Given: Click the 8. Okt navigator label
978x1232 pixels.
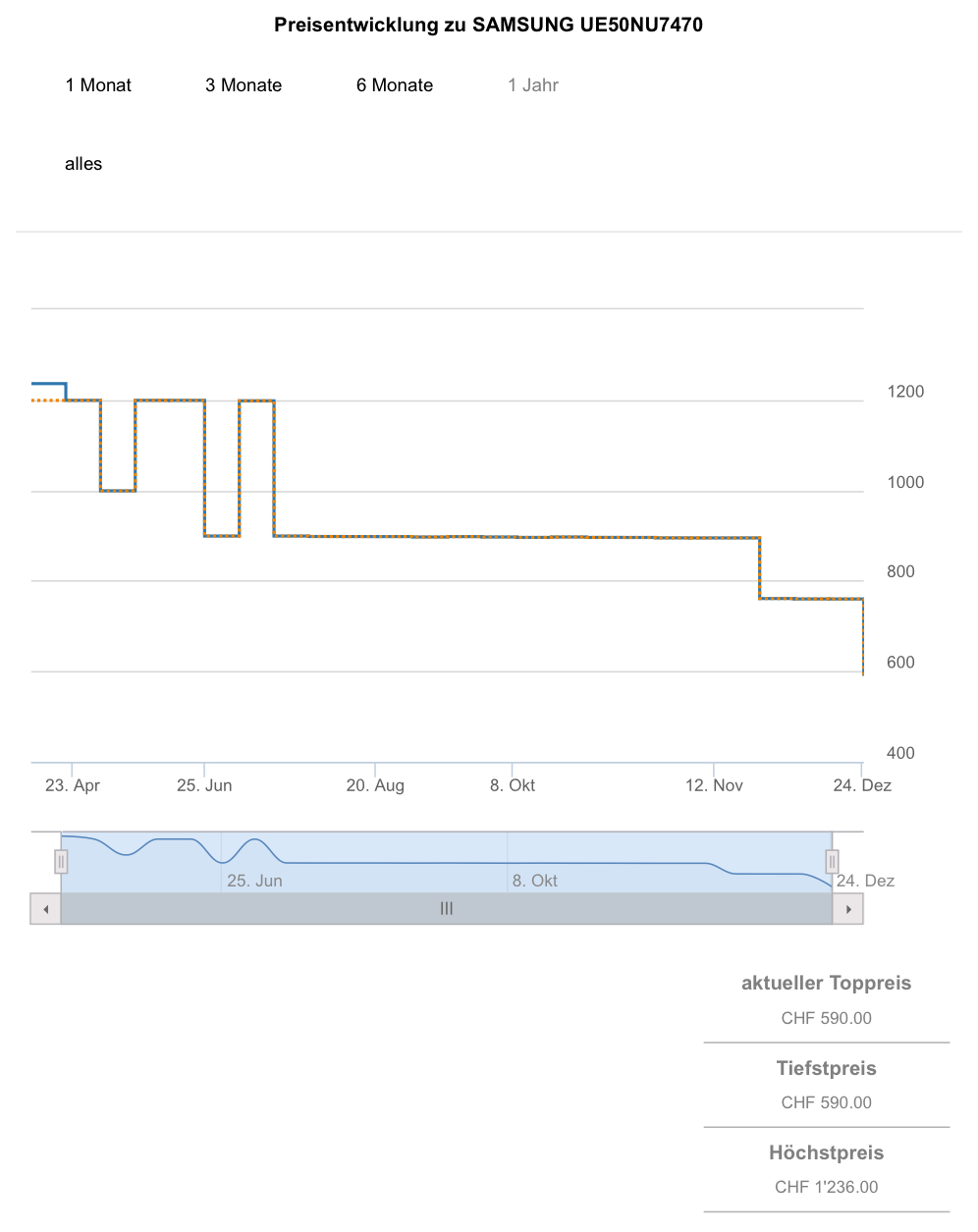Looking at the screenshot, I should point(534,881).
